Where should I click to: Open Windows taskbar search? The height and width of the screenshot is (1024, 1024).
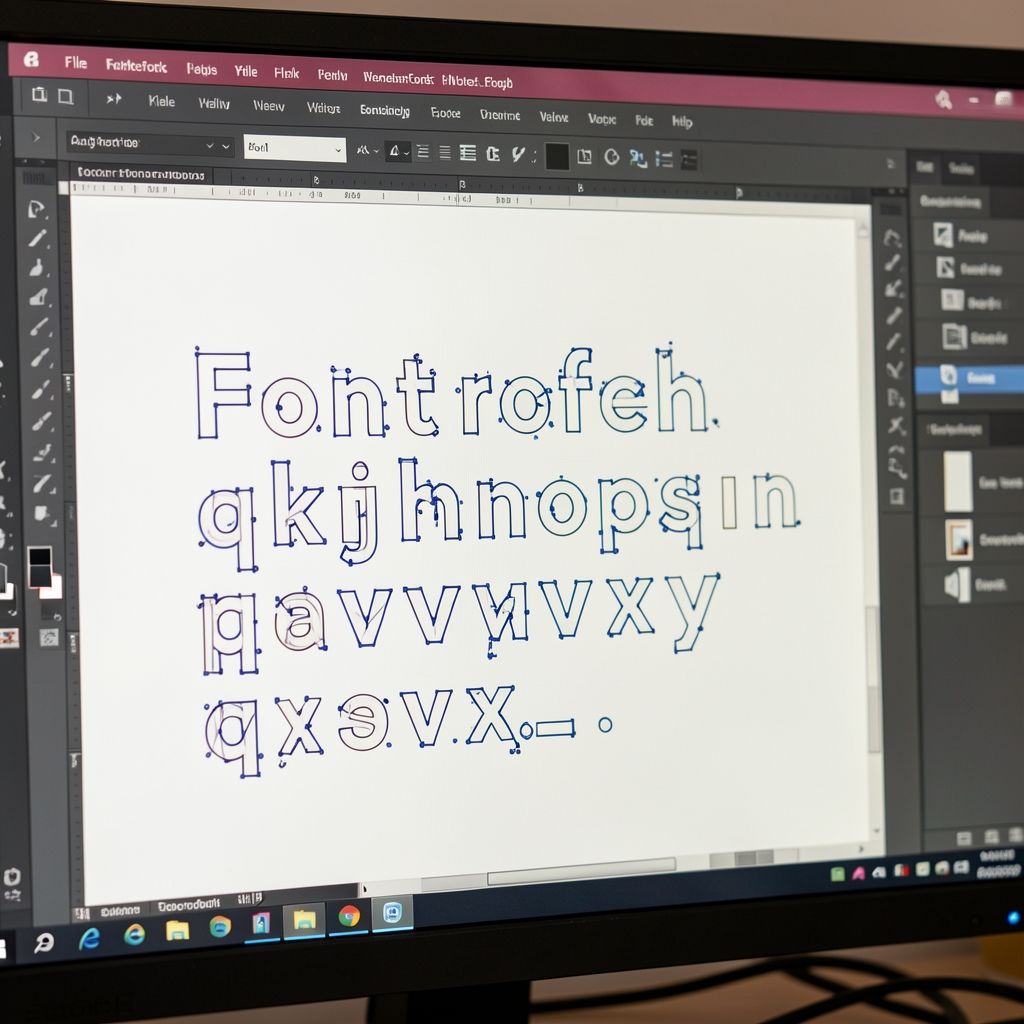coord(44,942)
